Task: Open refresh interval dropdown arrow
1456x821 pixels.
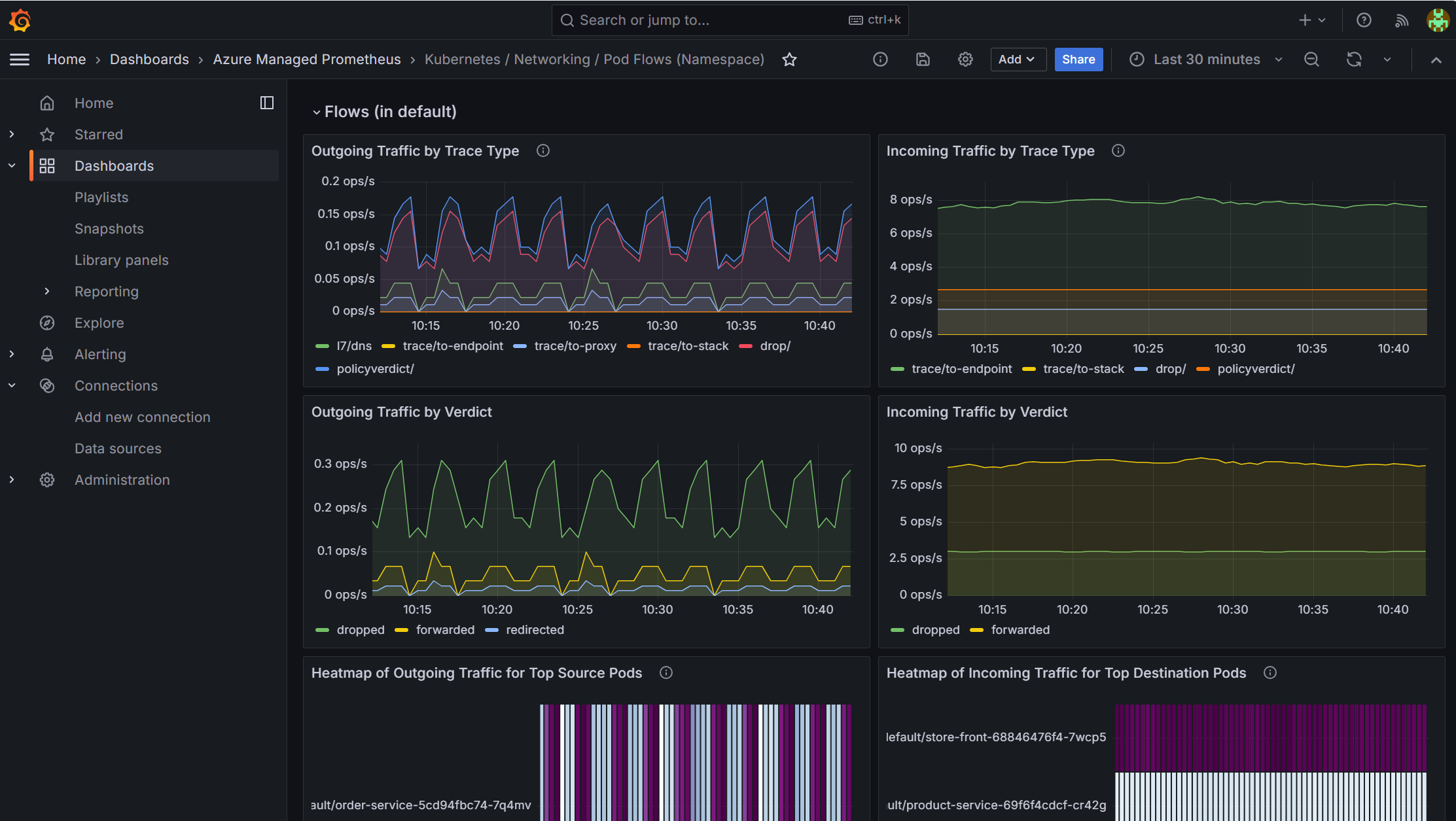Action: [x=1387, y=60]
